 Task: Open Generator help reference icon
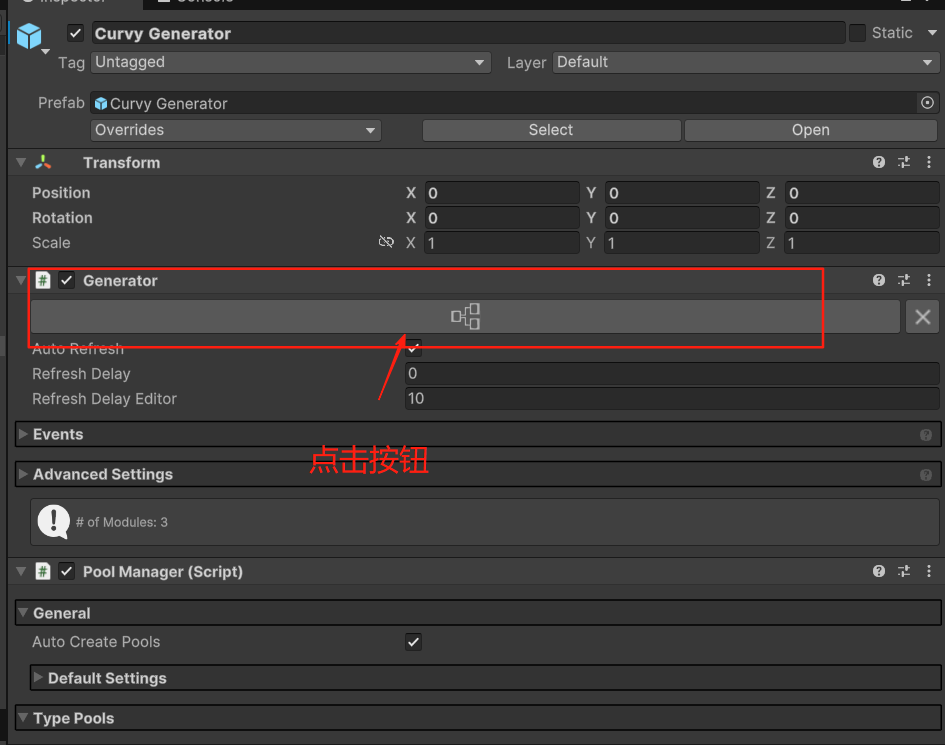point(879,280)
